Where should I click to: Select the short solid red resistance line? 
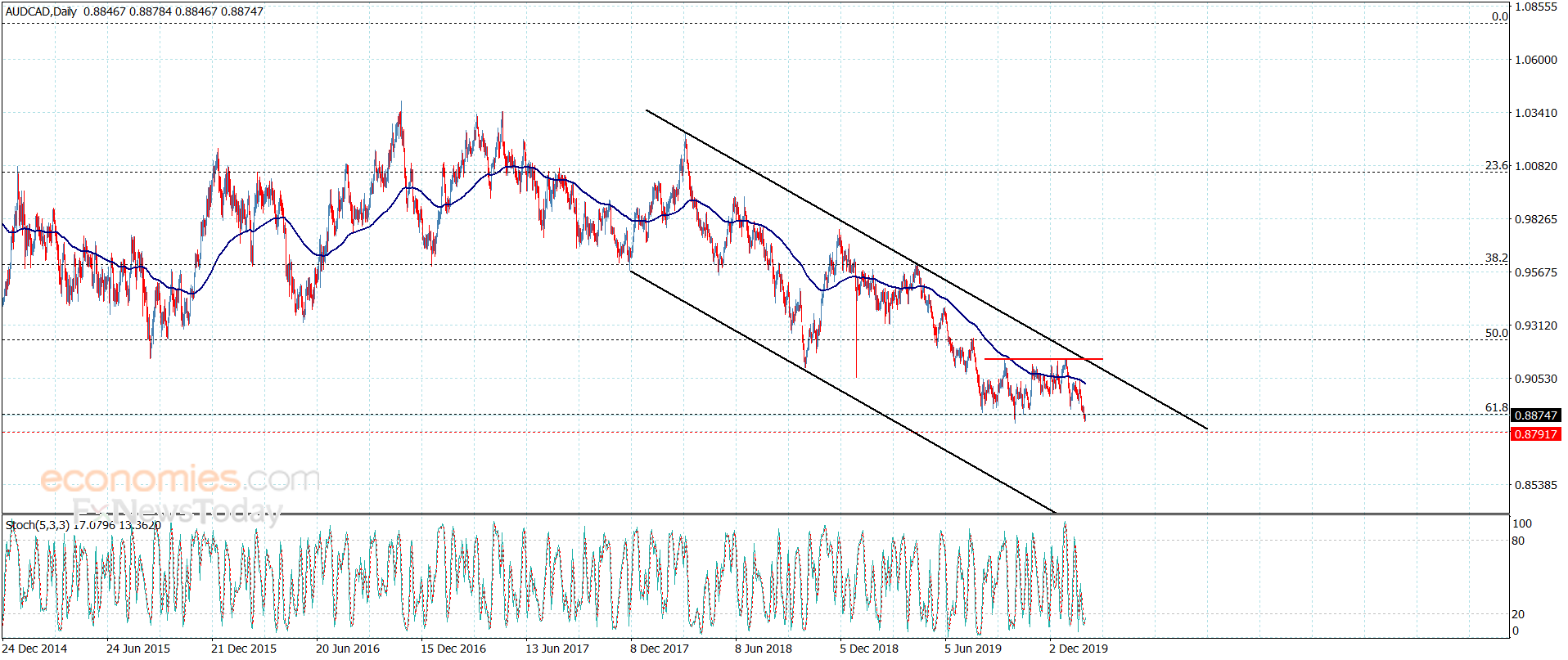click(1043, 359)
